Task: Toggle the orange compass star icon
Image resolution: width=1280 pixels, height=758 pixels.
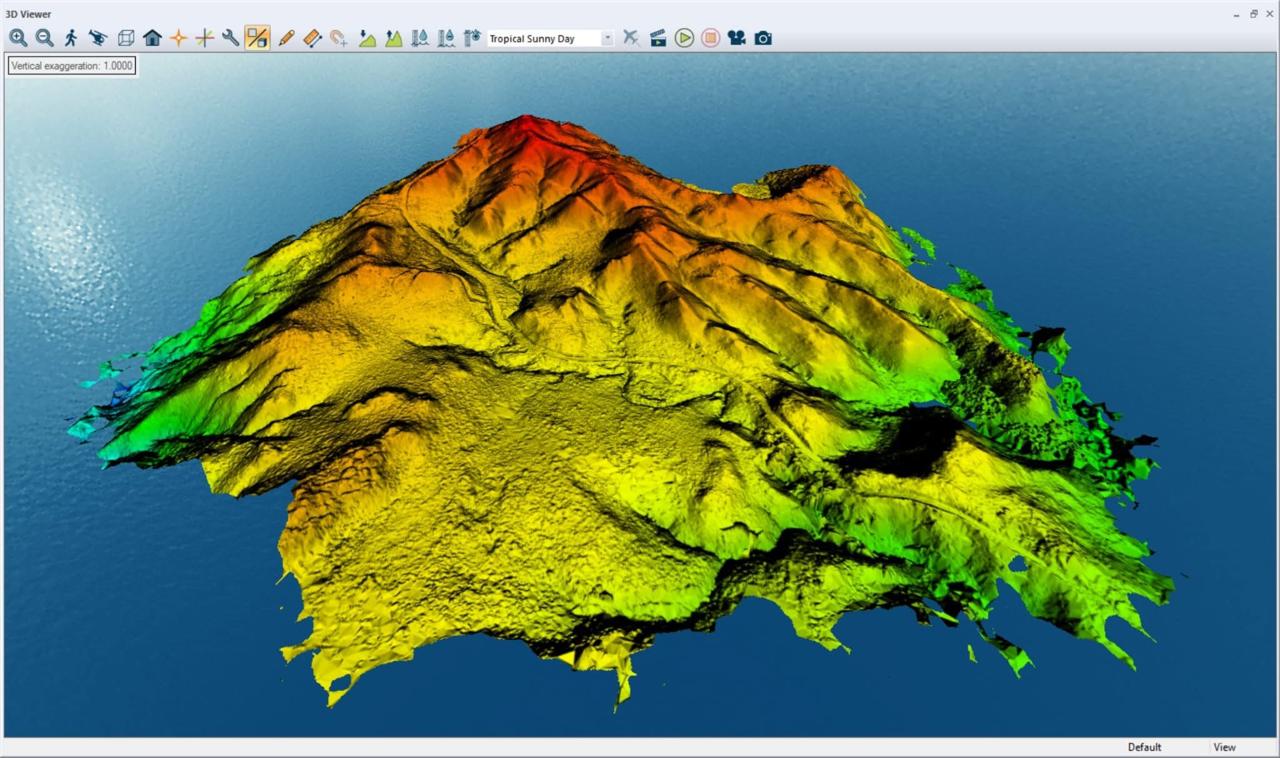Action: [x=178, y=38]
